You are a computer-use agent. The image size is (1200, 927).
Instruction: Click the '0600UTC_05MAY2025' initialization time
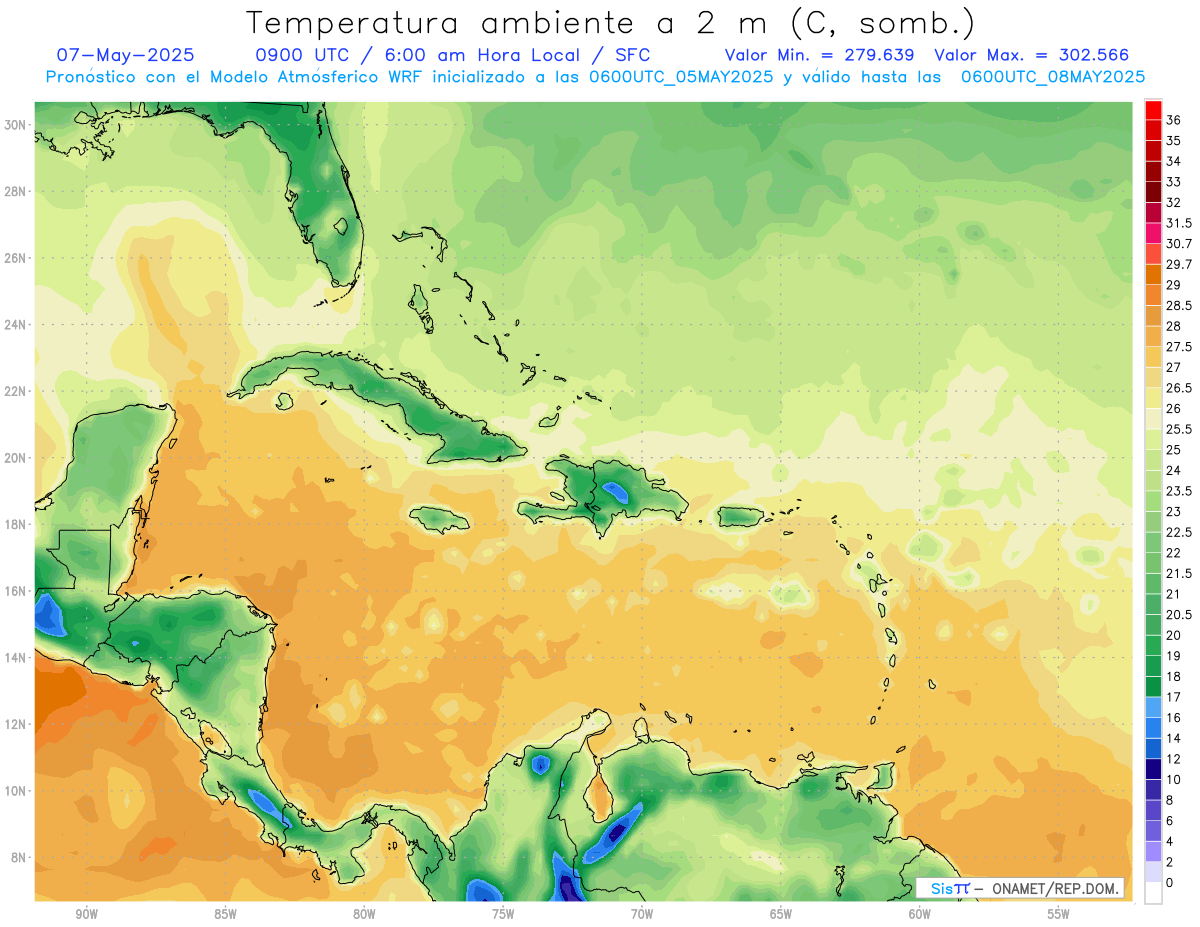tap(683, 76)
